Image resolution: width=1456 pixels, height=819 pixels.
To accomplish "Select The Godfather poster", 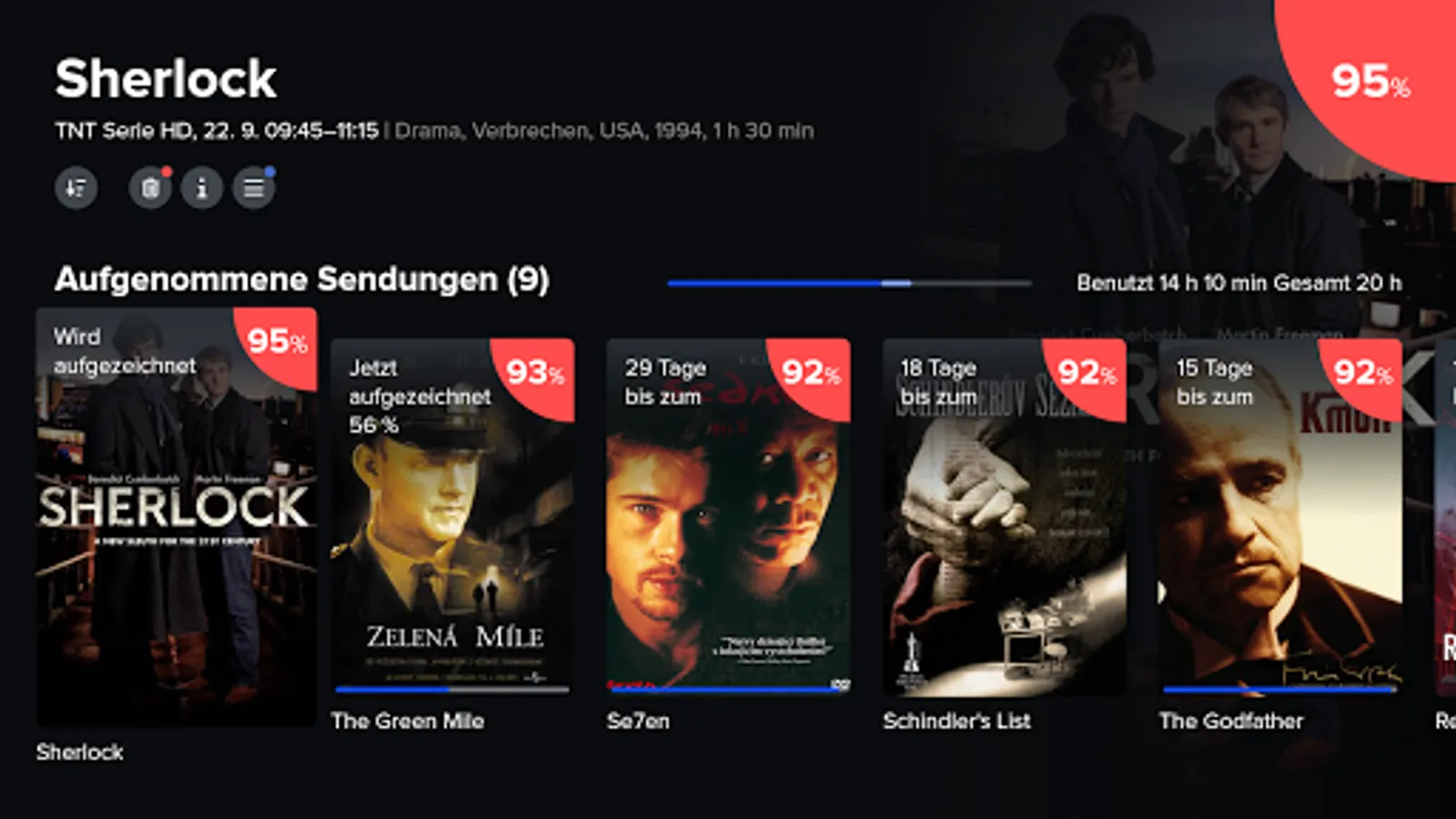I will pos(1280,517).
